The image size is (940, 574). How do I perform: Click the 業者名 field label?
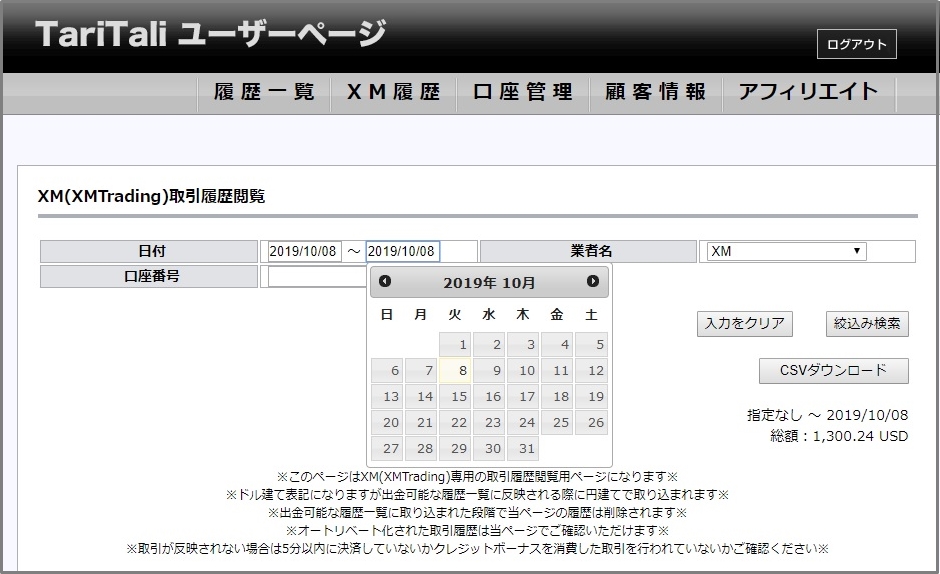(x=589, y=251)
